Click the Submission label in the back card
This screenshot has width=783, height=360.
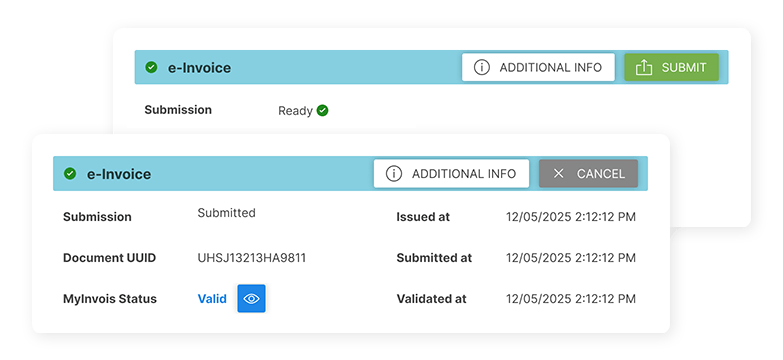(178, 110)
